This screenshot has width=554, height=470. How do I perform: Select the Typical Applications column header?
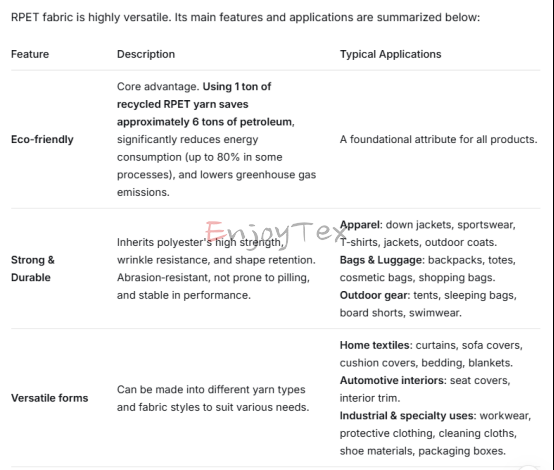pos(390,54)
